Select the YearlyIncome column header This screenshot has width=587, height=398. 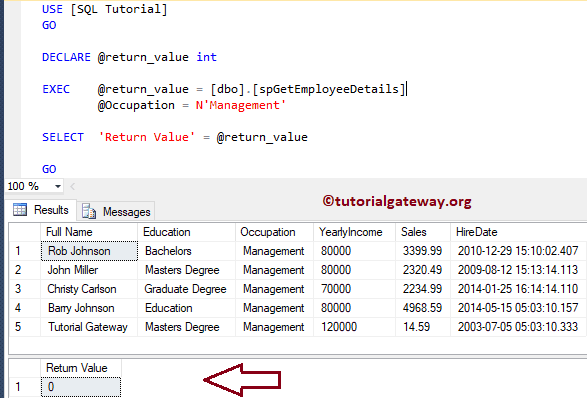[x=355, y=232]
